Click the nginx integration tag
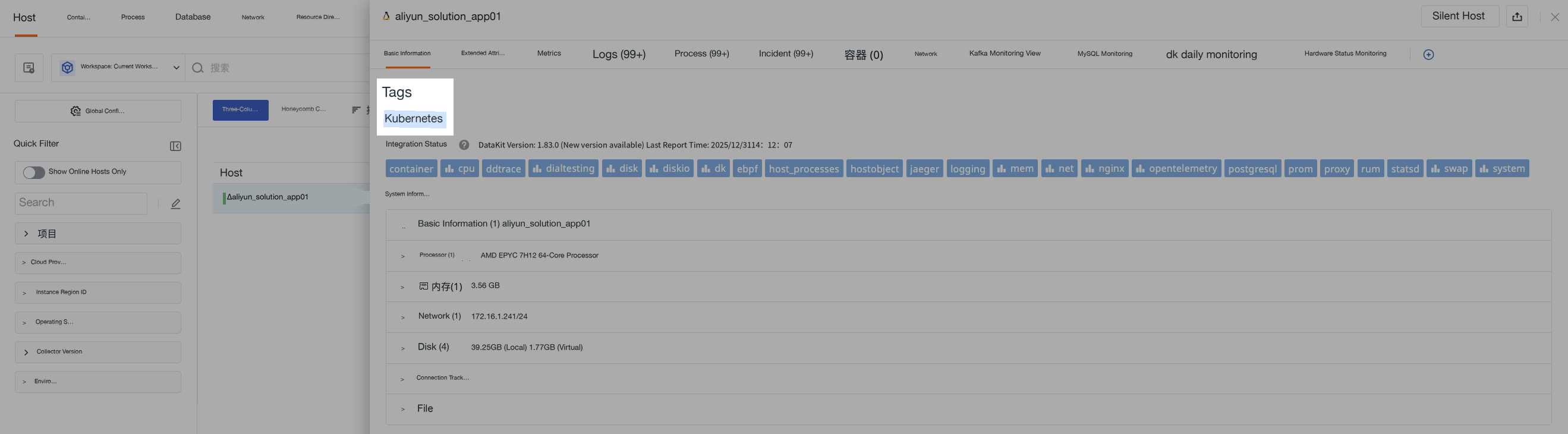The width and height of the screenshot is (1568, 434). coord(1105,169)
